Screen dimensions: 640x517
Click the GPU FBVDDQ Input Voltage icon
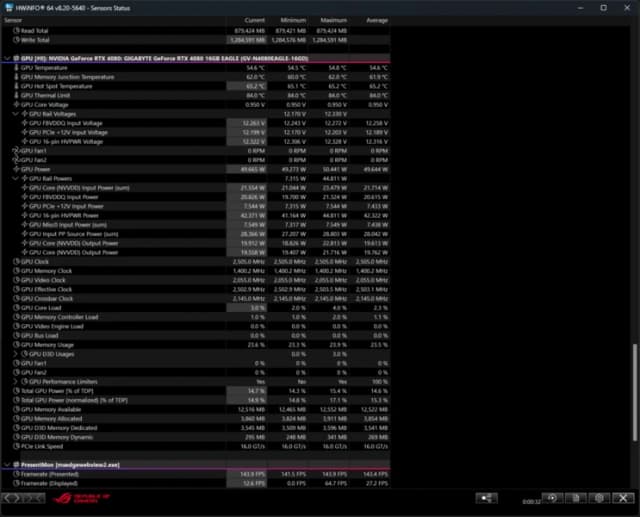(x=24, y=123)
